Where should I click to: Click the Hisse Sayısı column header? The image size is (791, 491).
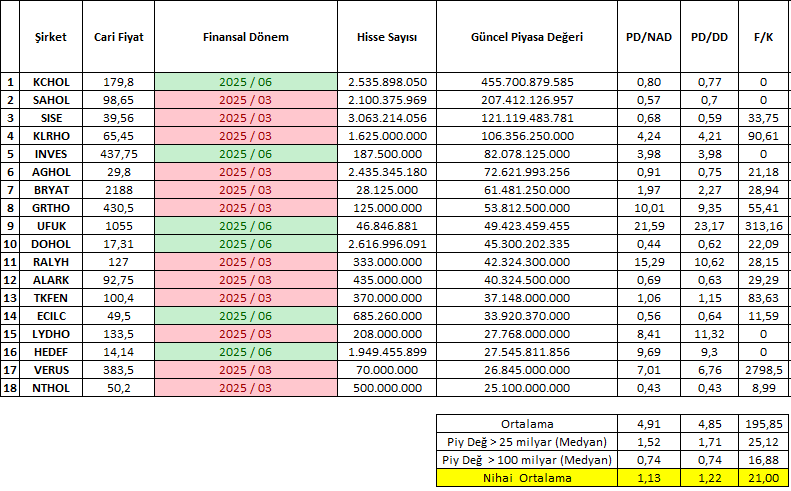pos(387,36)
